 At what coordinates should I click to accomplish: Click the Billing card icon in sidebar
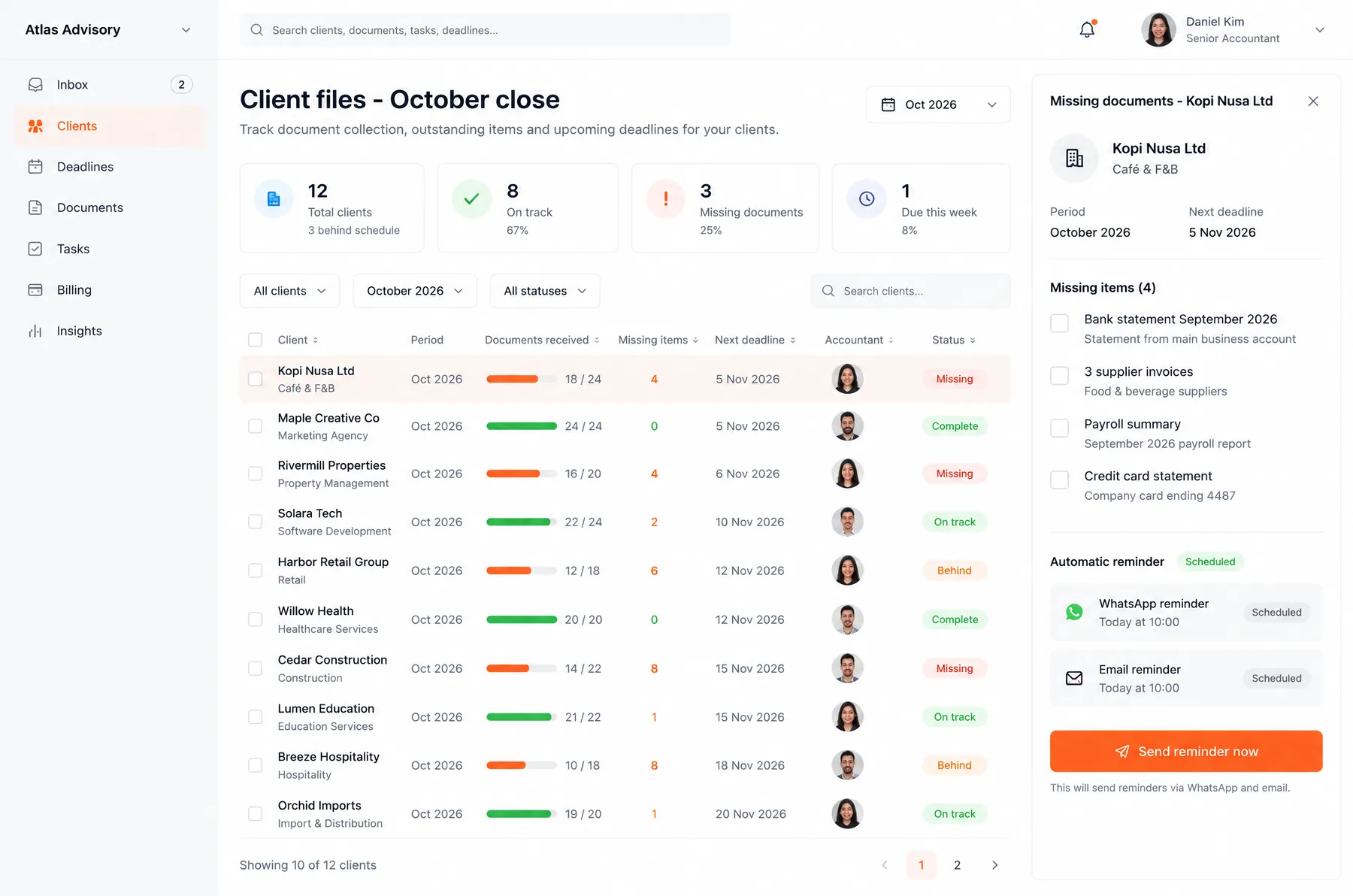(35, 290)
